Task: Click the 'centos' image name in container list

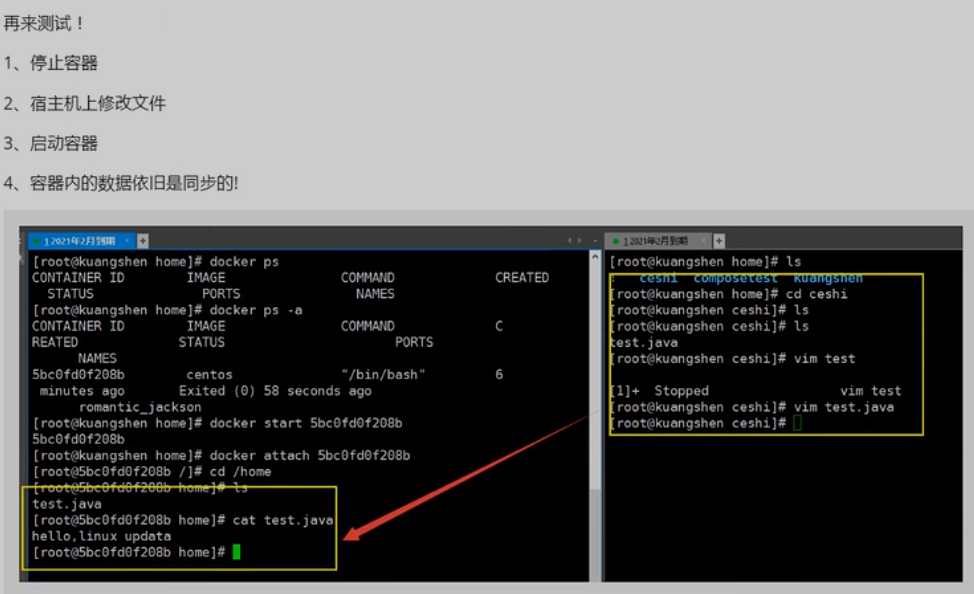Action: (x=209, y=375)
